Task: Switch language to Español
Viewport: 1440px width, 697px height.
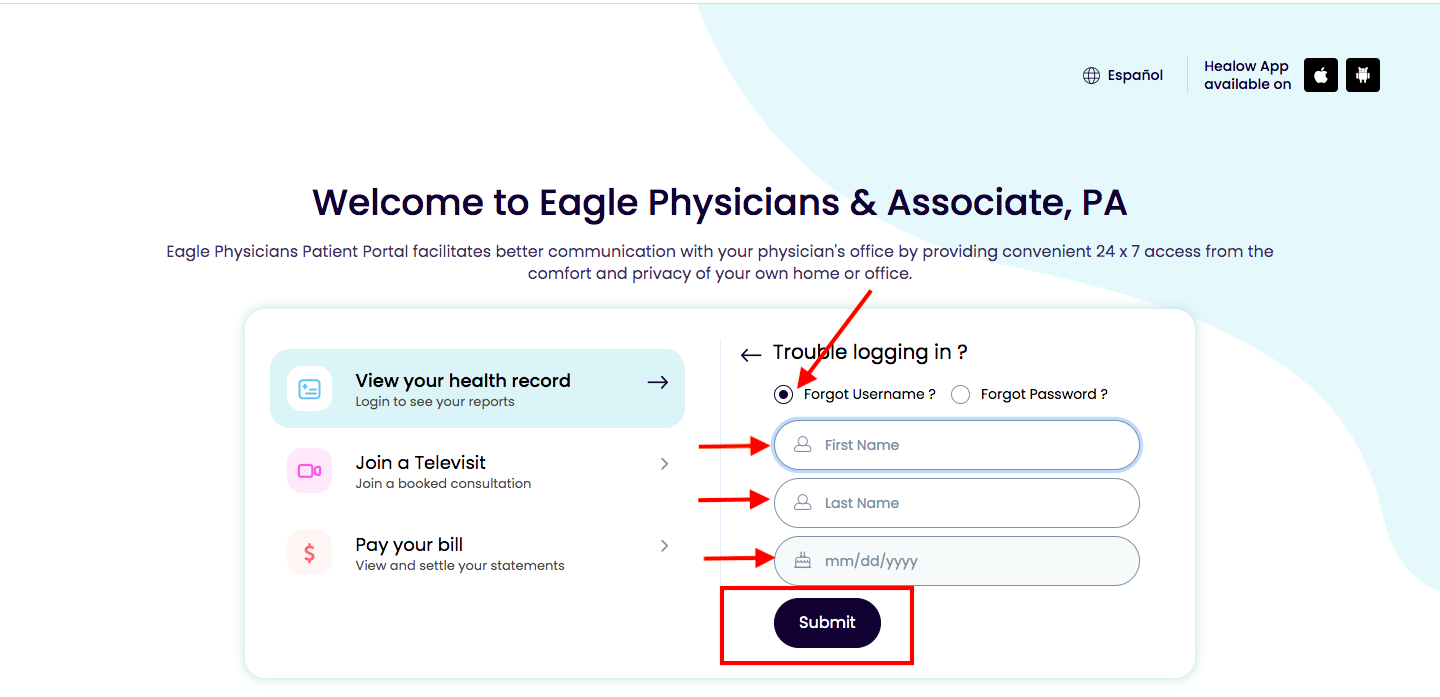Action: point(1135,75)
